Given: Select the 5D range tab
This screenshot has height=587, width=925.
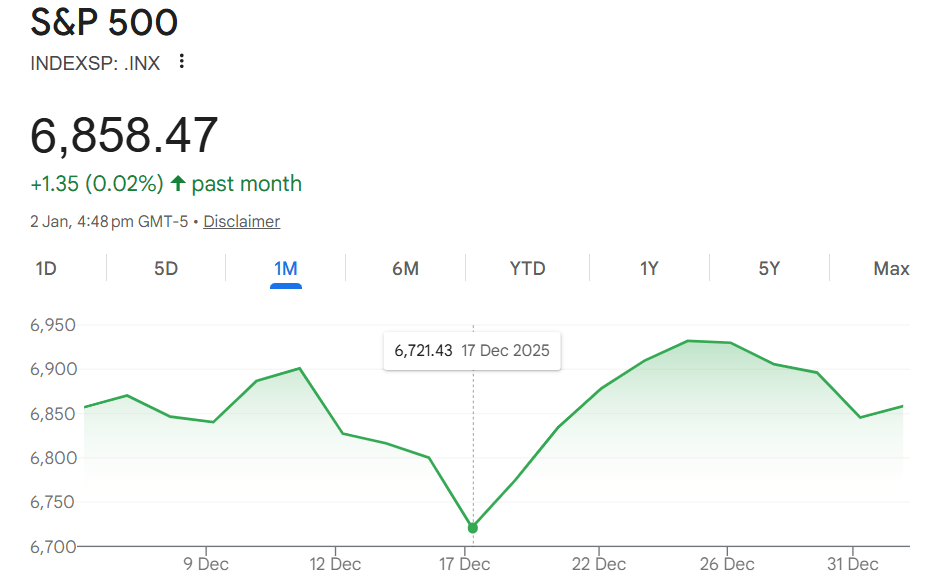Looking at the screenshot, I should (x=166, y=268).
